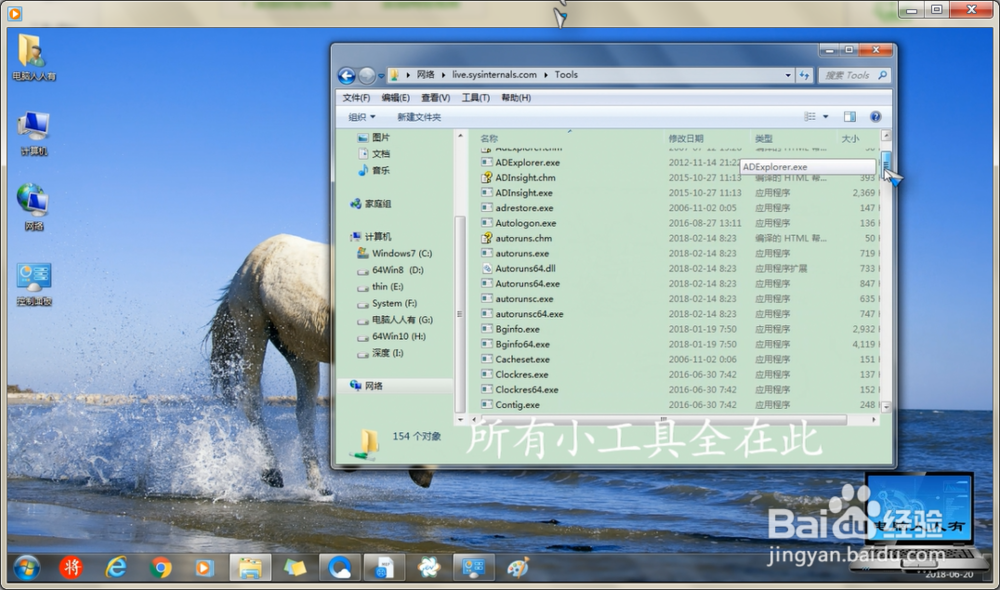Open the 控制面板 desktop icon
This screenshot has height=590, width=1000.
click(x=34, y=285)
